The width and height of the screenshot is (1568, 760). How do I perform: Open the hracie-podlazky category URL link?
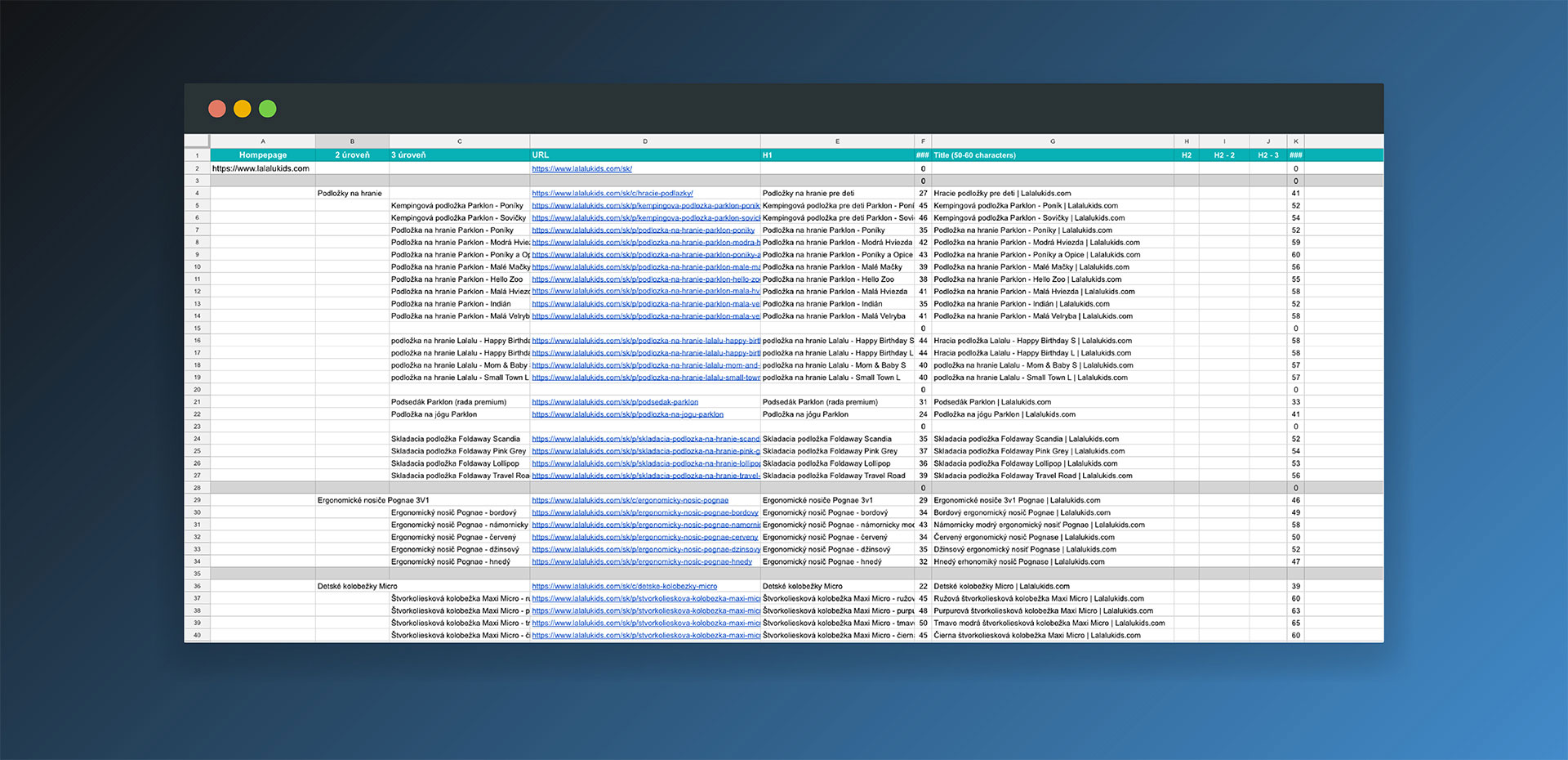coord(612,194)
